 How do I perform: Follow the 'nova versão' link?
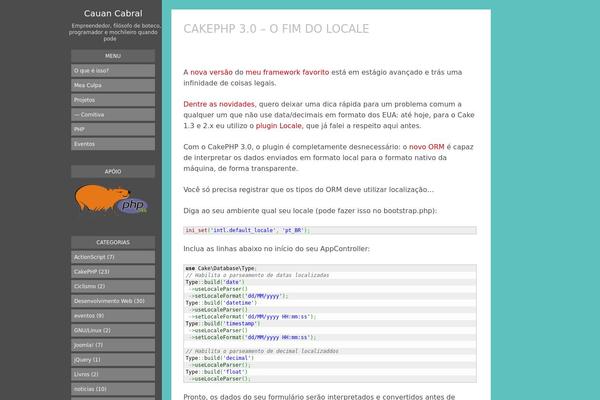[x=211, y=72]
